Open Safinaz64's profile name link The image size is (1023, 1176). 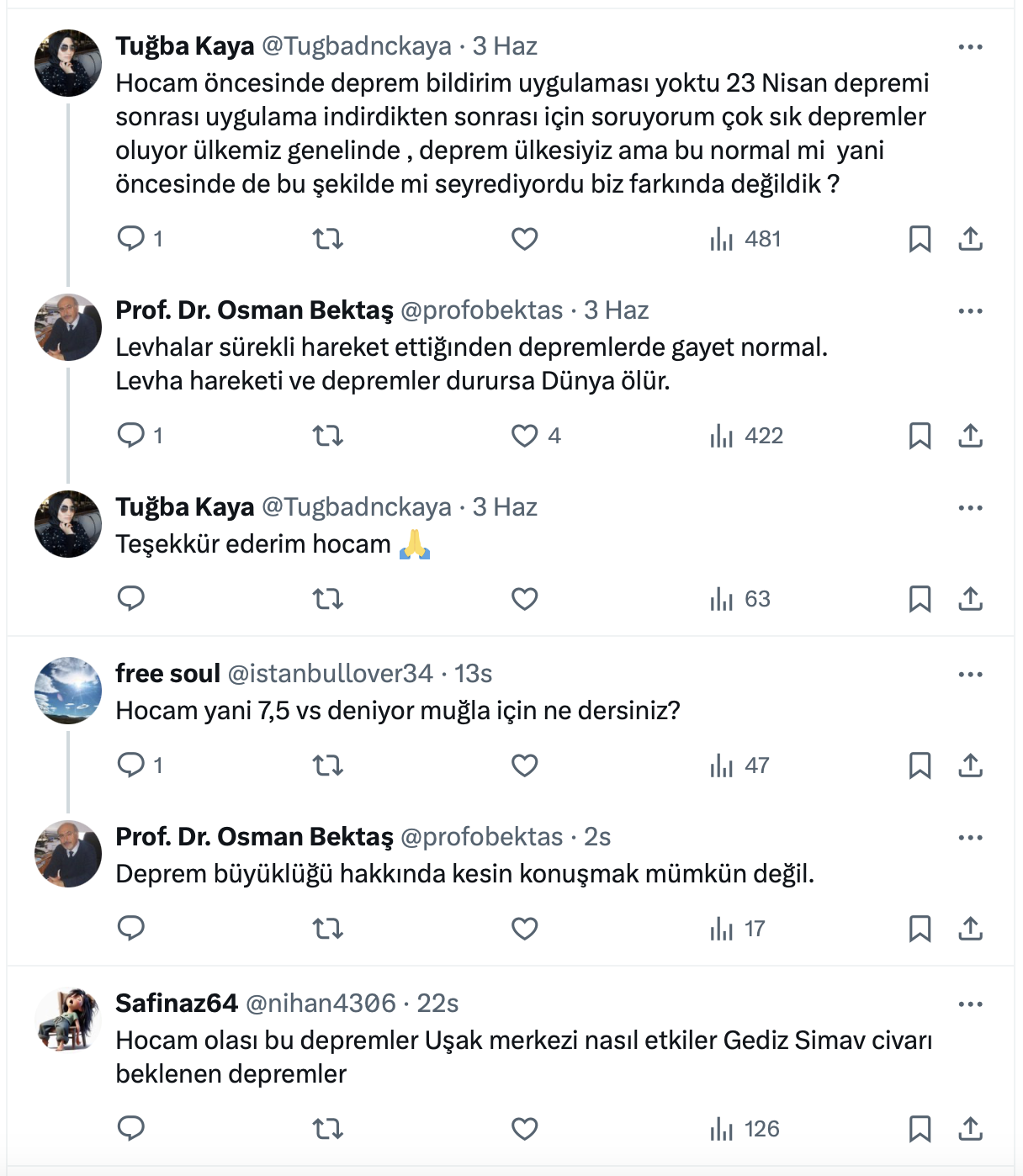pyautogui.click(x=177, y=1004)
